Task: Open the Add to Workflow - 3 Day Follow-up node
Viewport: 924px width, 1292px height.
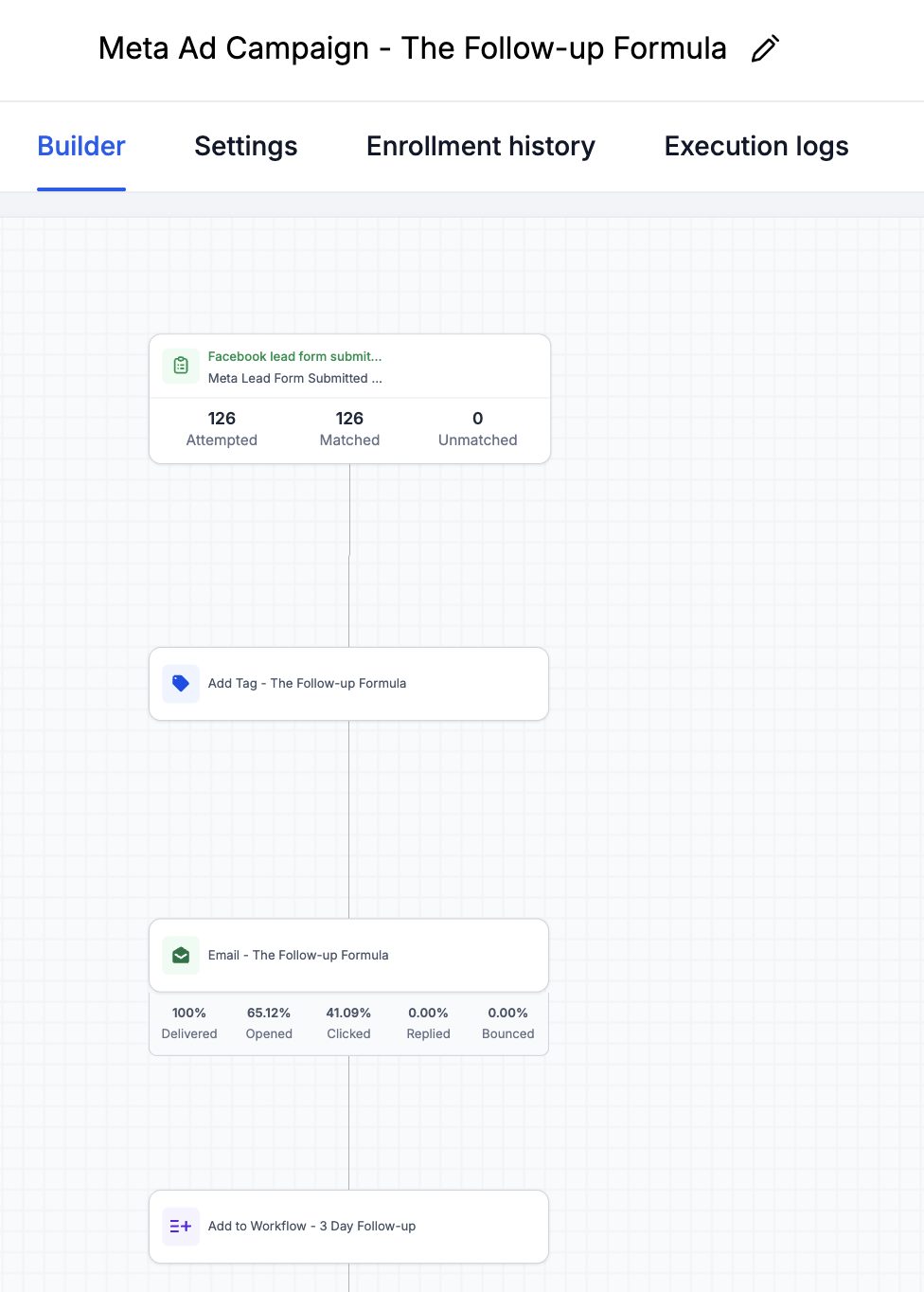Action: pyautogui.click(x=349, y=1227)
